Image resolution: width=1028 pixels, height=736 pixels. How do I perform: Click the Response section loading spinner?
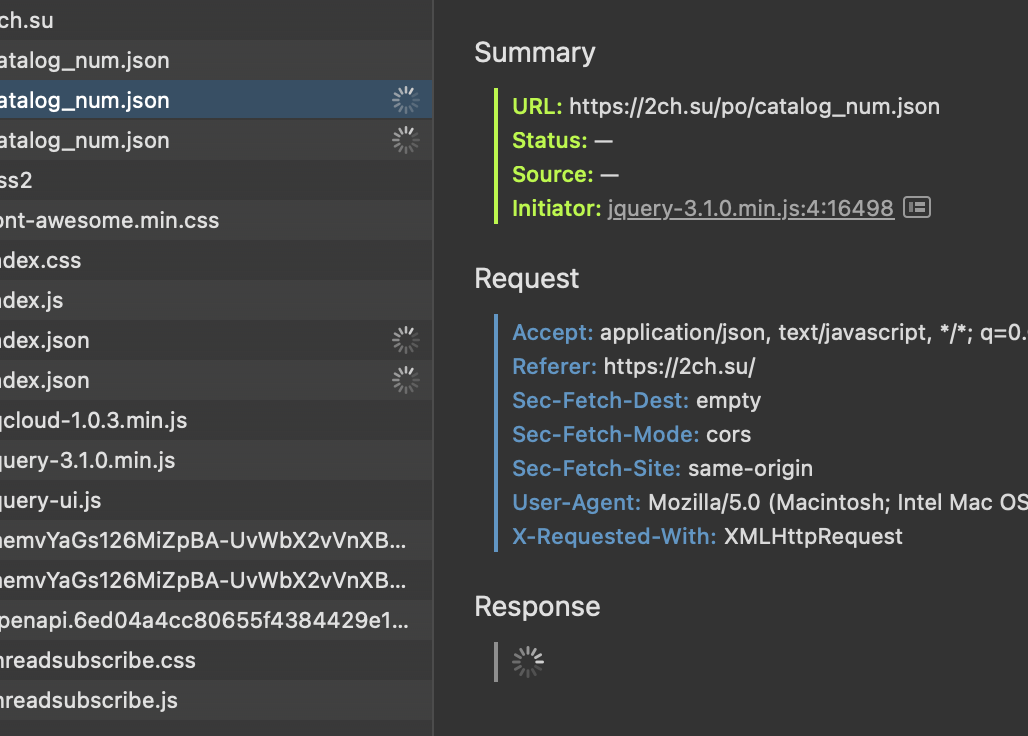point(527,661)
